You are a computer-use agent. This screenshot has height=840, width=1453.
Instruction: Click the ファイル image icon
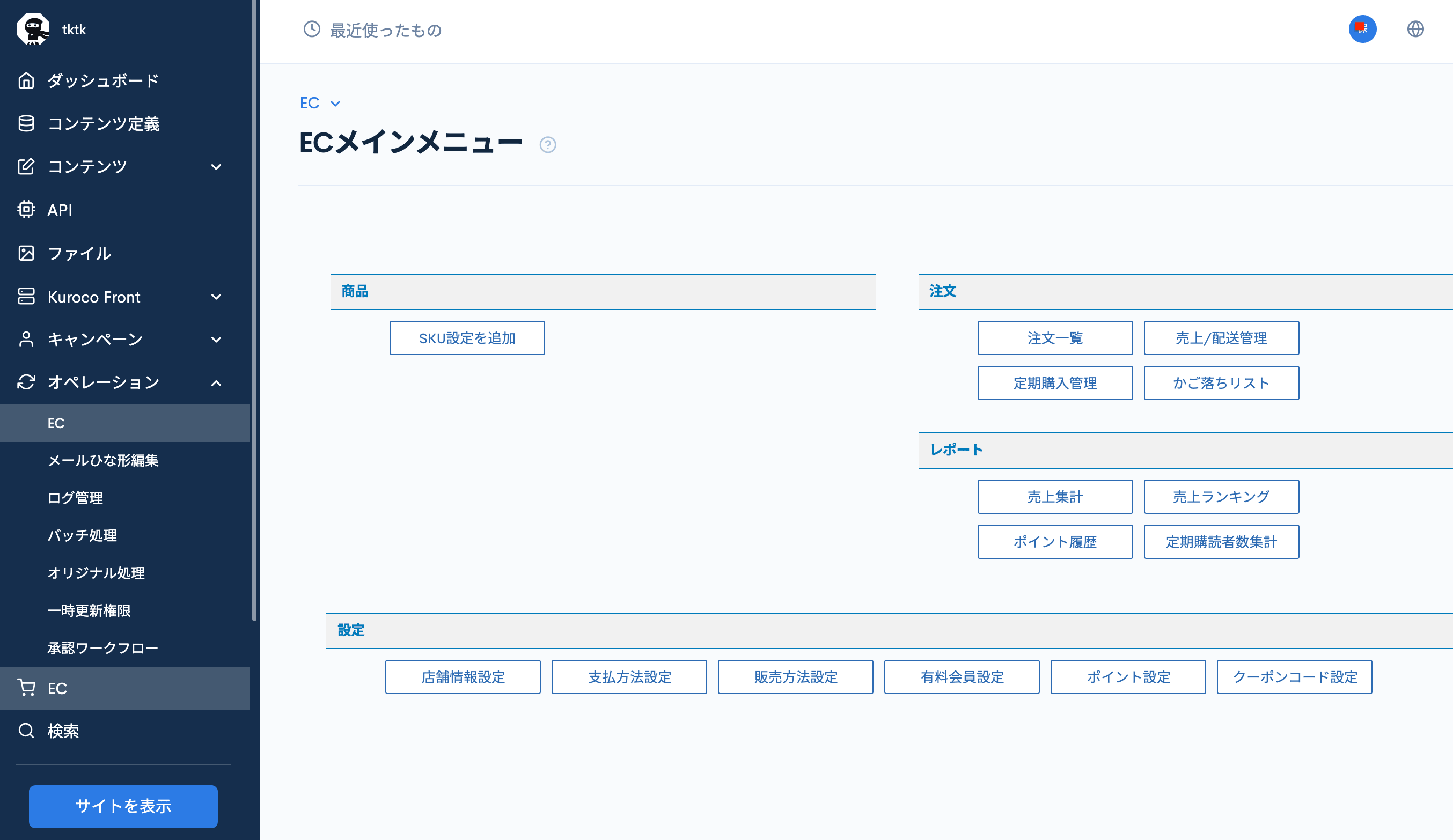(x=26, y=253)
